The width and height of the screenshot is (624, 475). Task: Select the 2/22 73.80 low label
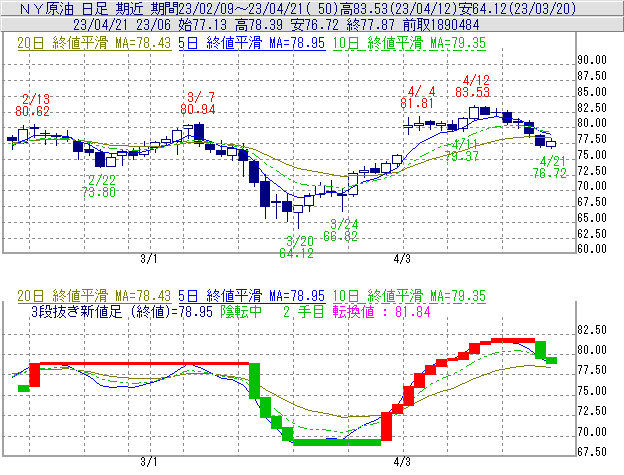click(x=99, y=186)
